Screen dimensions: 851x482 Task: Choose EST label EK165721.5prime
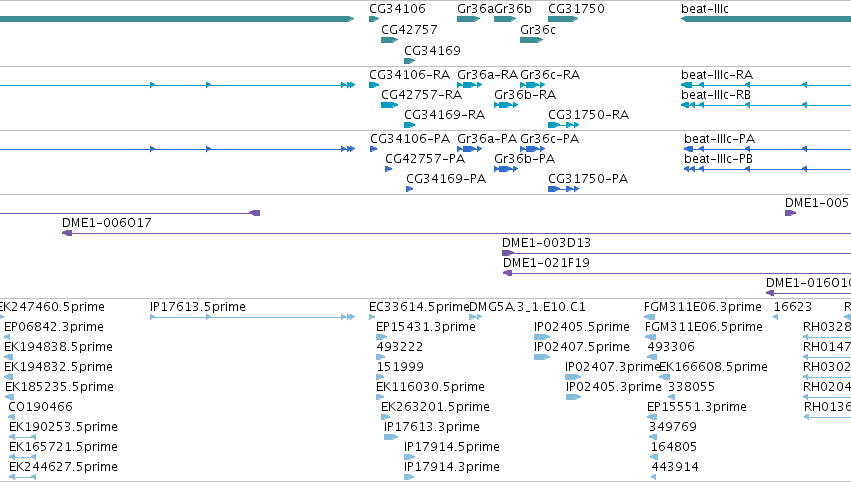[x=63, y=447]
